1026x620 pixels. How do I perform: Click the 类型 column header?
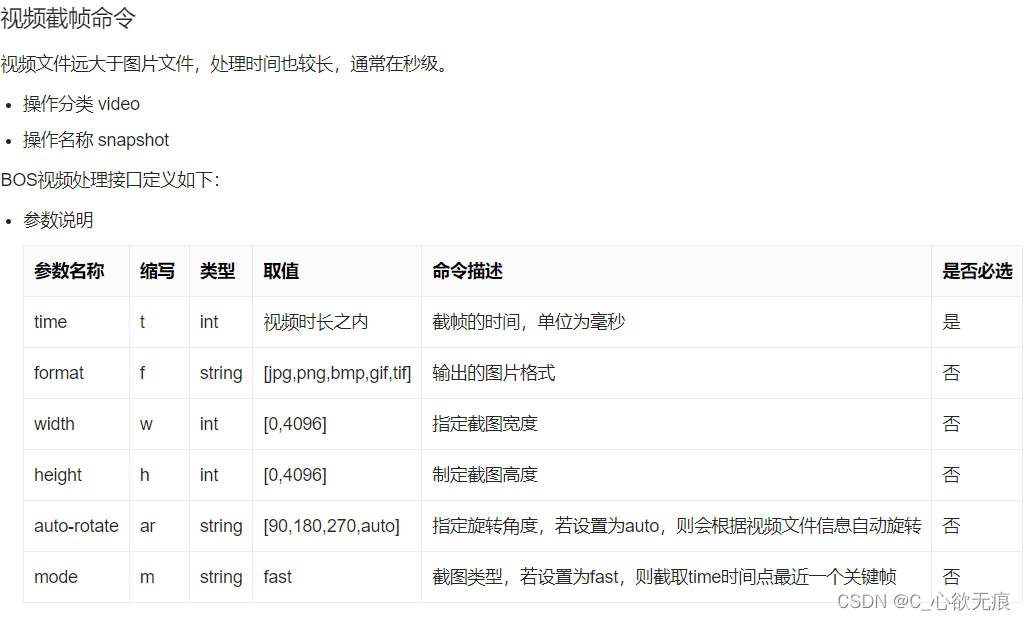(217, 271)
